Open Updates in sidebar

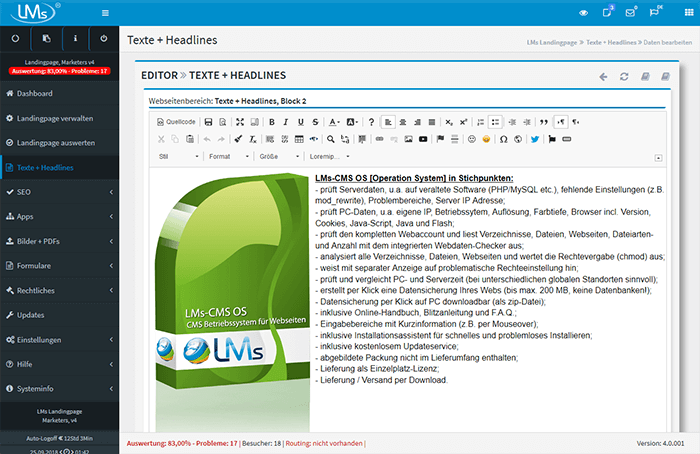[x=59, y=315]
